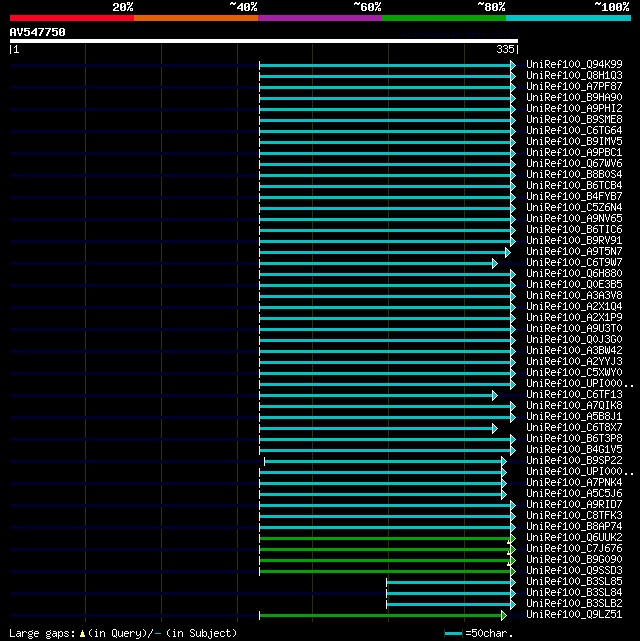Open UniRef100_A5B8J1 hit label
Screen dimensions: 640x641
coord(574,417)
